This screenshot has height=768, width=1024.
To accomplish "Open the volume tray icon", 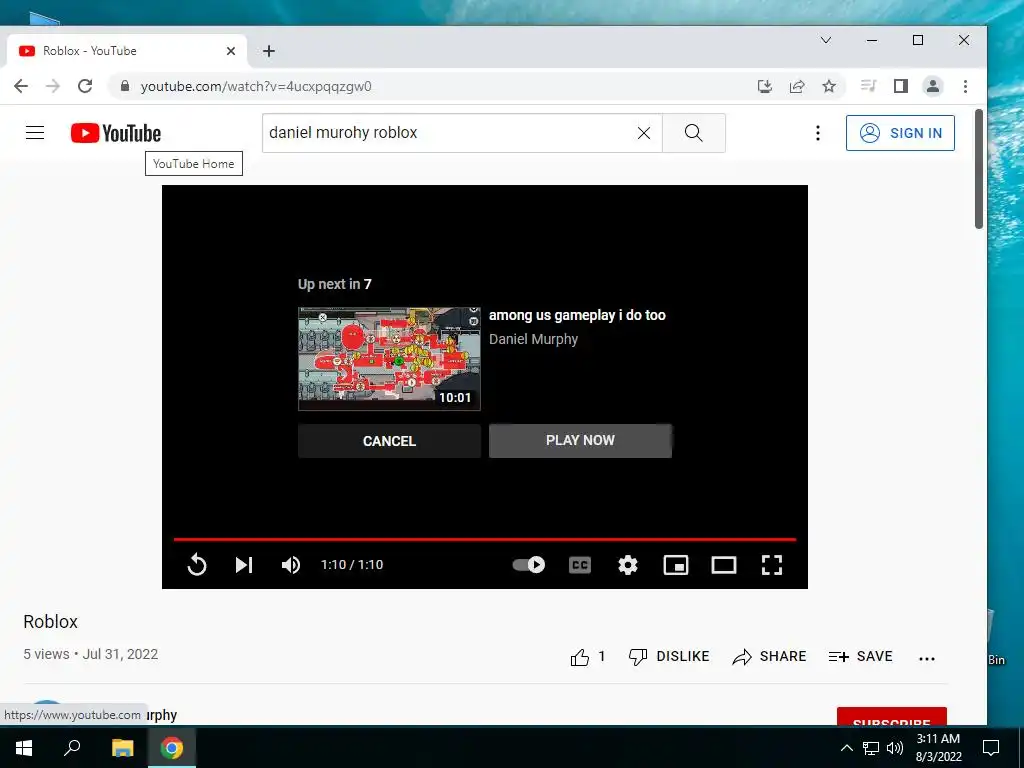I will (x=895, y=748).
